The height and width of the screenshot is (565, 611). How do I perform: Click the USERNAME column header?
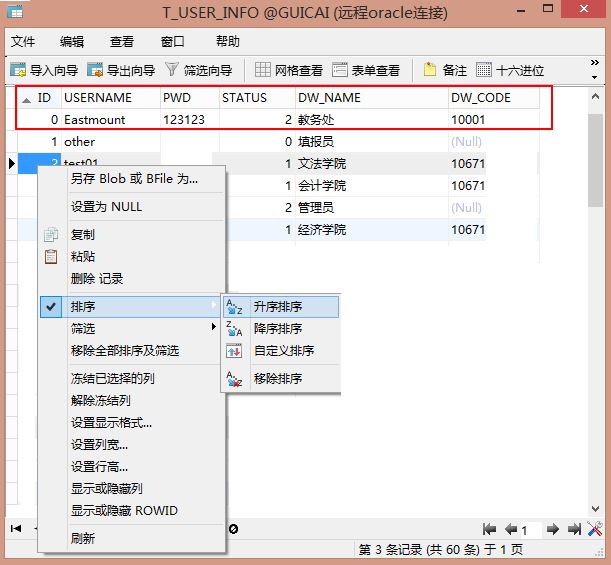(111, 98)
